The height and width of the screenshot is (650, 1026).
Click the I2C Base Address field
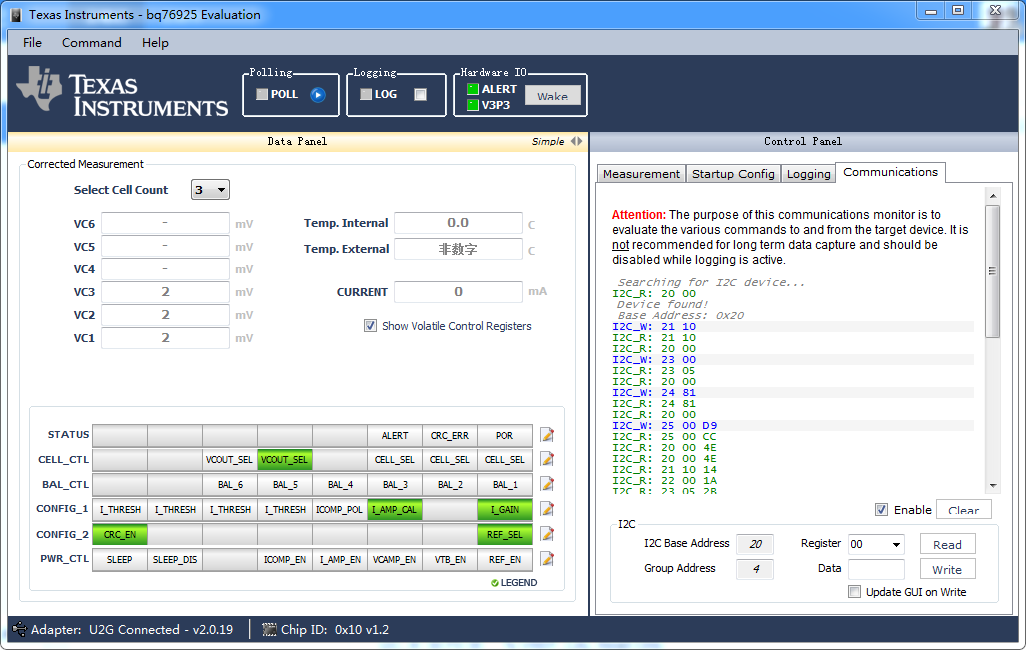(754, 544)
